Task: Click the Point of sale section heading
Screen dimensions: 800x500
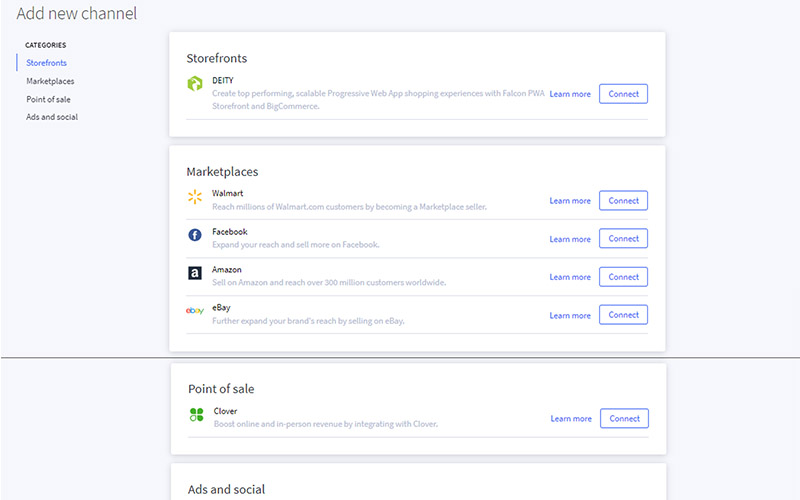Action: coord(221,389)
